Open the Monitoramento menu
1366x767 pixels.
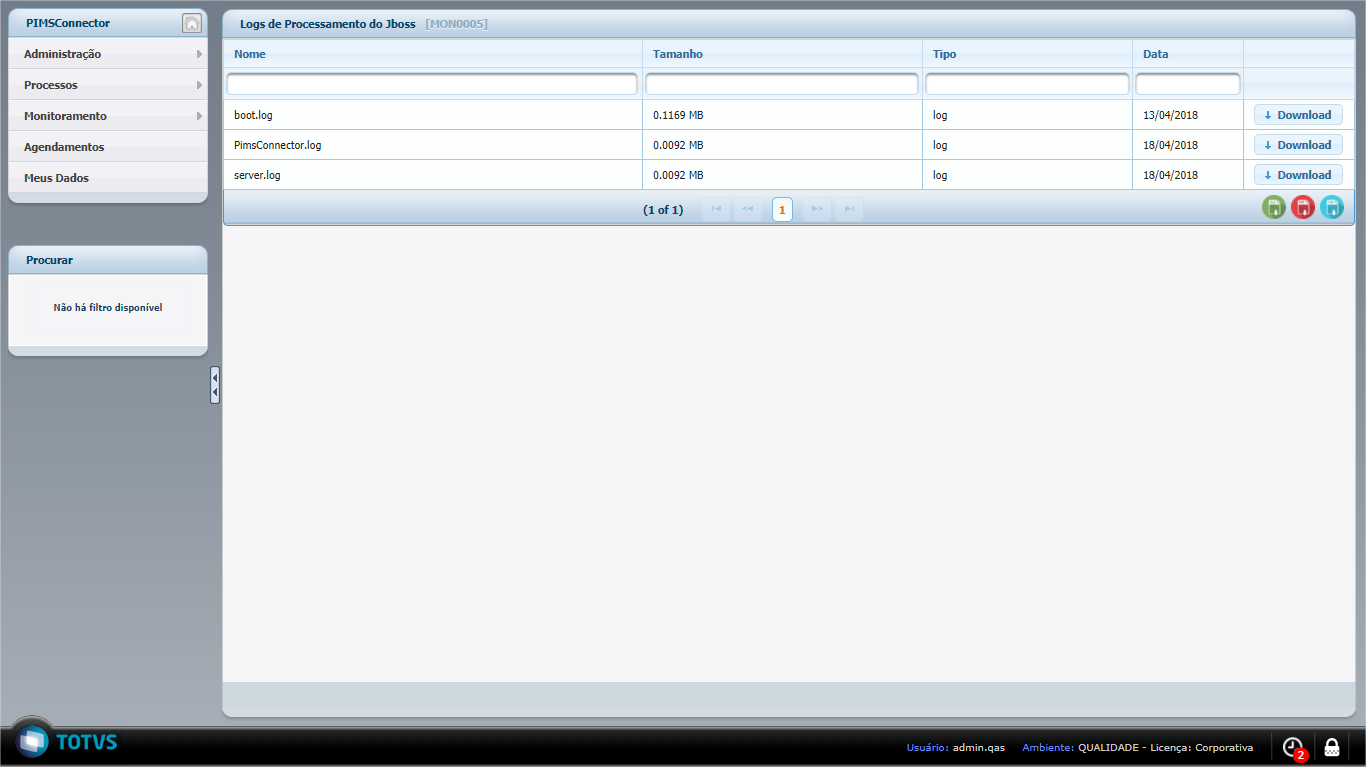pyautogui.click(x=108, y=116)
